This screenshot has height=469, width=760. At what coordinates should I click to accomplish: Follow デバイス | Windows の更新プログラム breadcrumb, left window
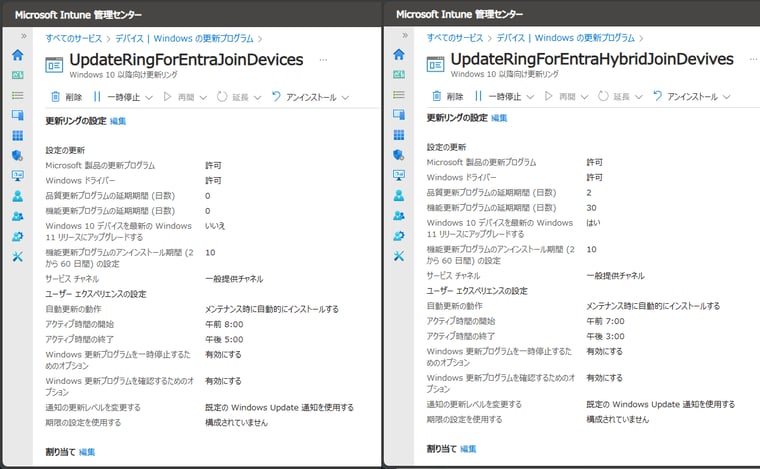tap(184, 39)
